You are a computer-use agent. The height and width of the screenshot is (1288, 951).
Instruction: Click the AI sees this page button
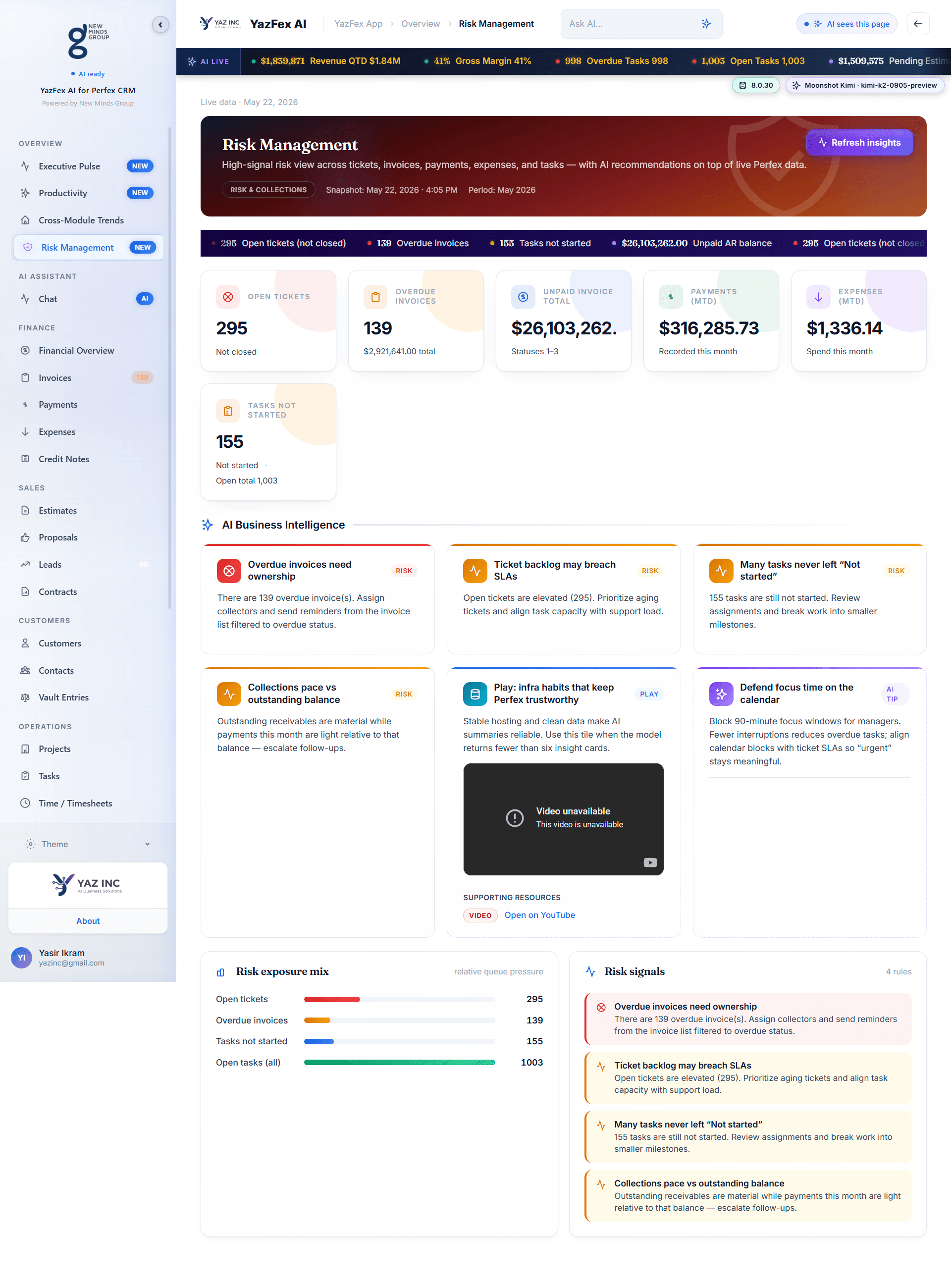pos(847,24)
